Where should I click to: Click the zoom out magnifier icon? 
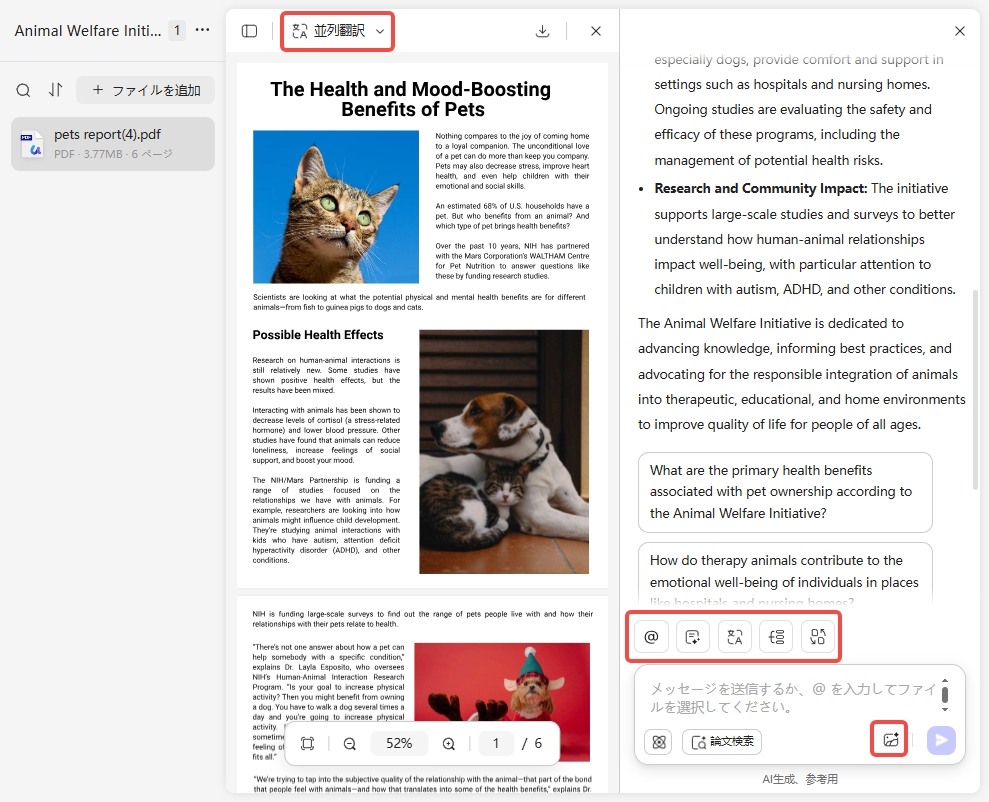tap(349, 743)
